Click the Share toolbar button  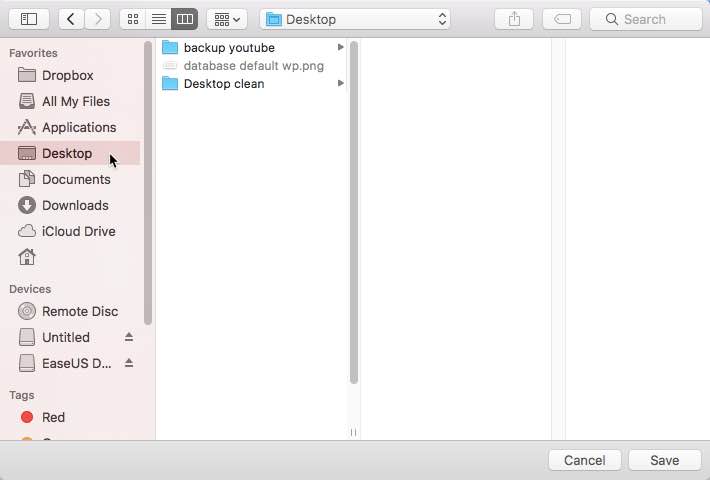coord(514,19)
